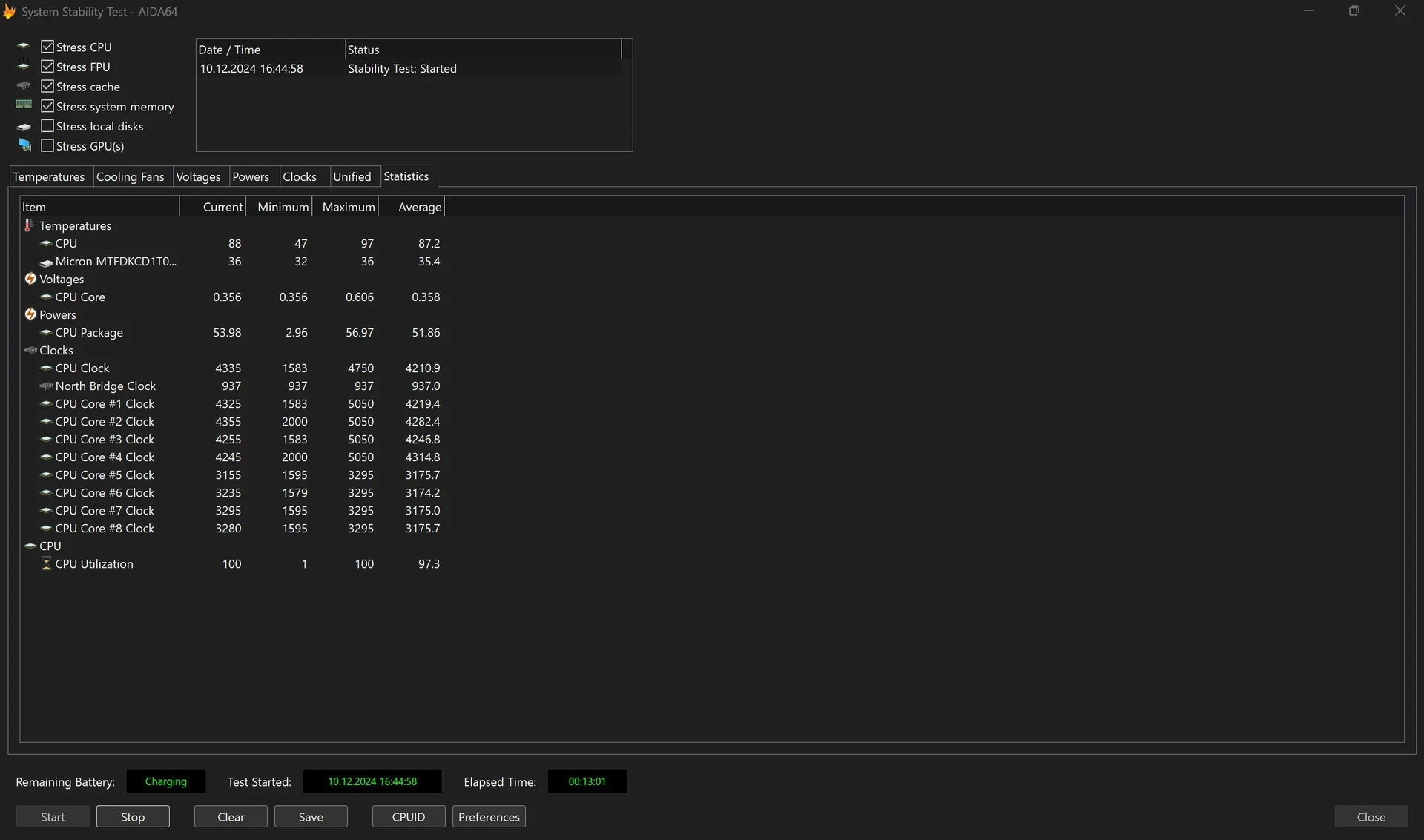Restore down the AIDA64 window
The width and height of the screenshot is (1424, 840).
pyautogui.click(x=1354, y=11)
